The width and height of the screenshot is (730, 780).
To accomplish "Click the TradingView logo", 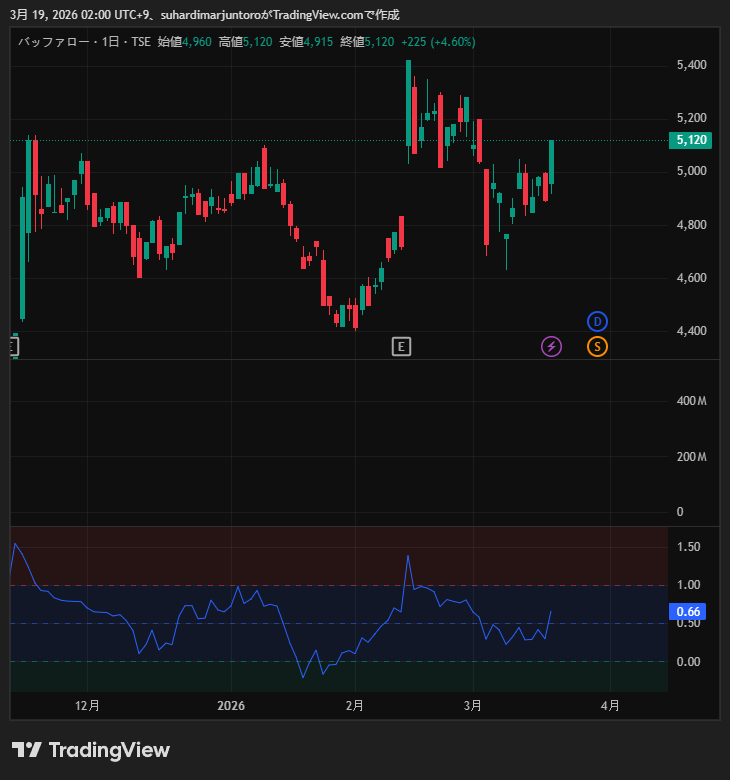I will point(91,750).
